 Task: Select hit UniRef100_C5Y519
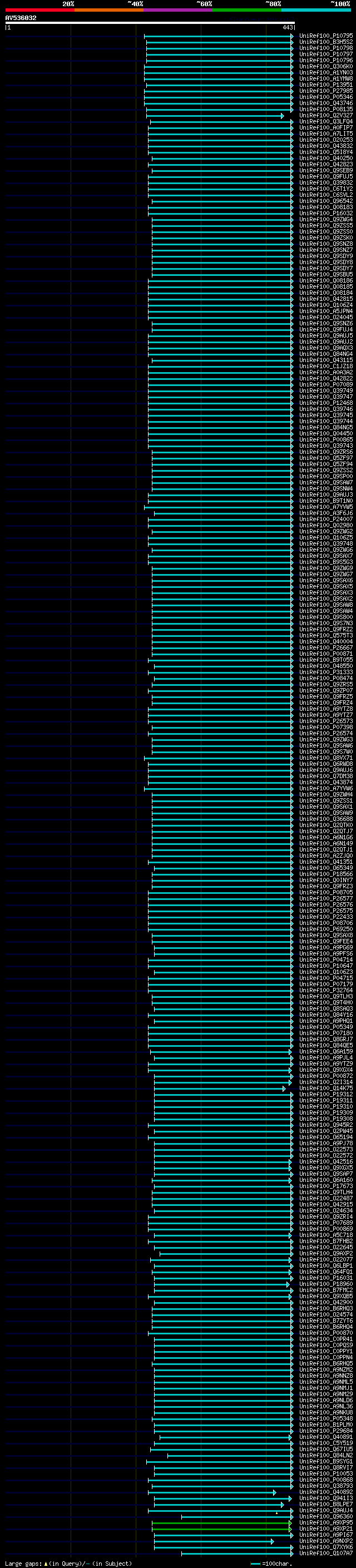pyautogui.click(x=325, y=1443)
